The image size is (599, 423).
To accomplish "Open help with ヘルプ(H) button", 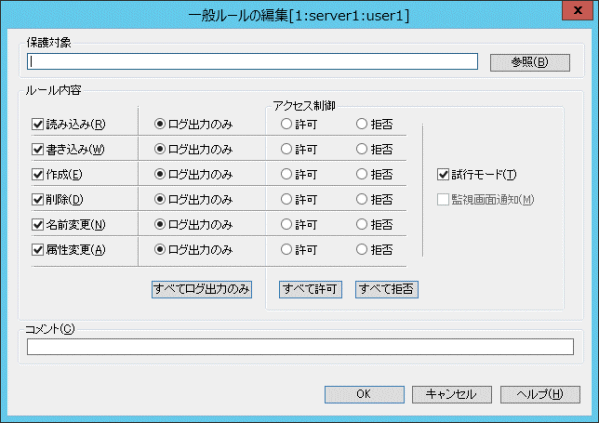I will (x=540, y=394).
